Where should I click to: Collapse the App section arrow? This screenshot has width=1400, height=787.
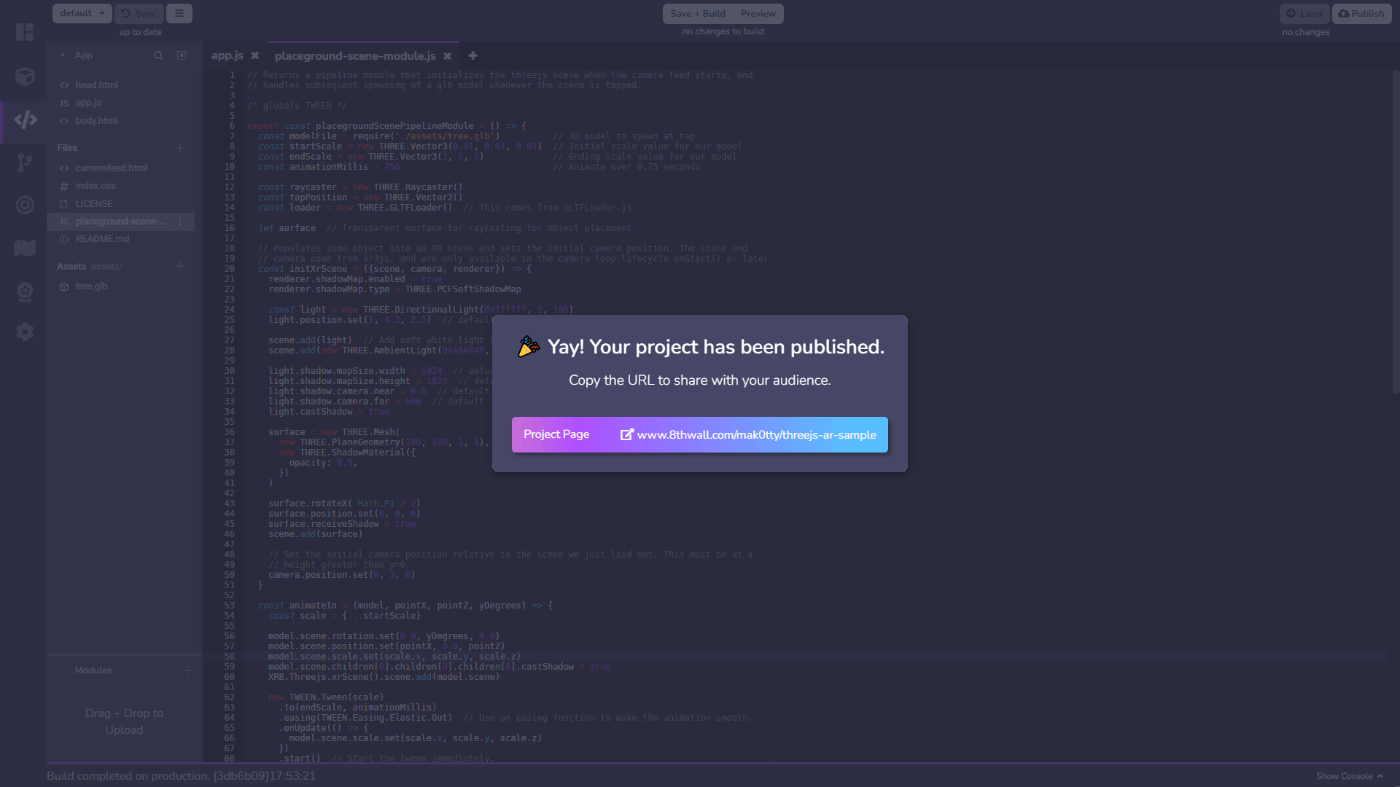click(x=63, y=56)
